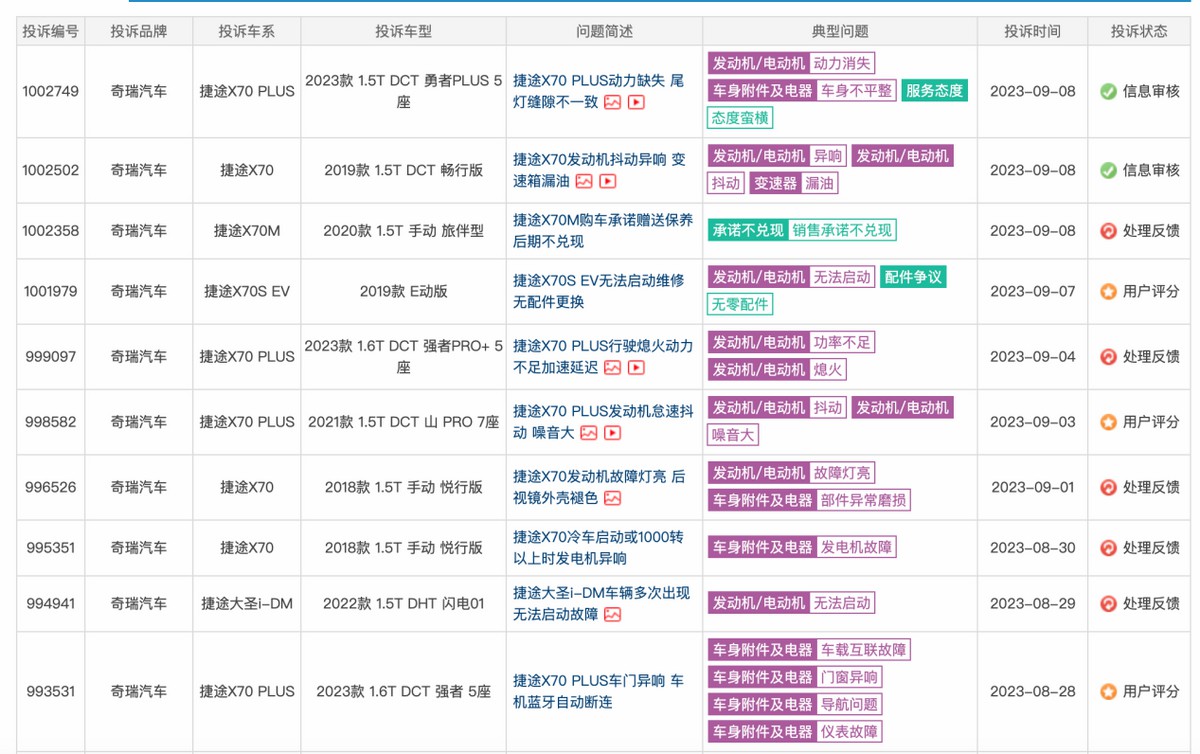Open the link '捷途X70 PLUS车门异响 车机蓝牙自动断连'
Screen dimensions: 1200x754
(x=599, y=691)
